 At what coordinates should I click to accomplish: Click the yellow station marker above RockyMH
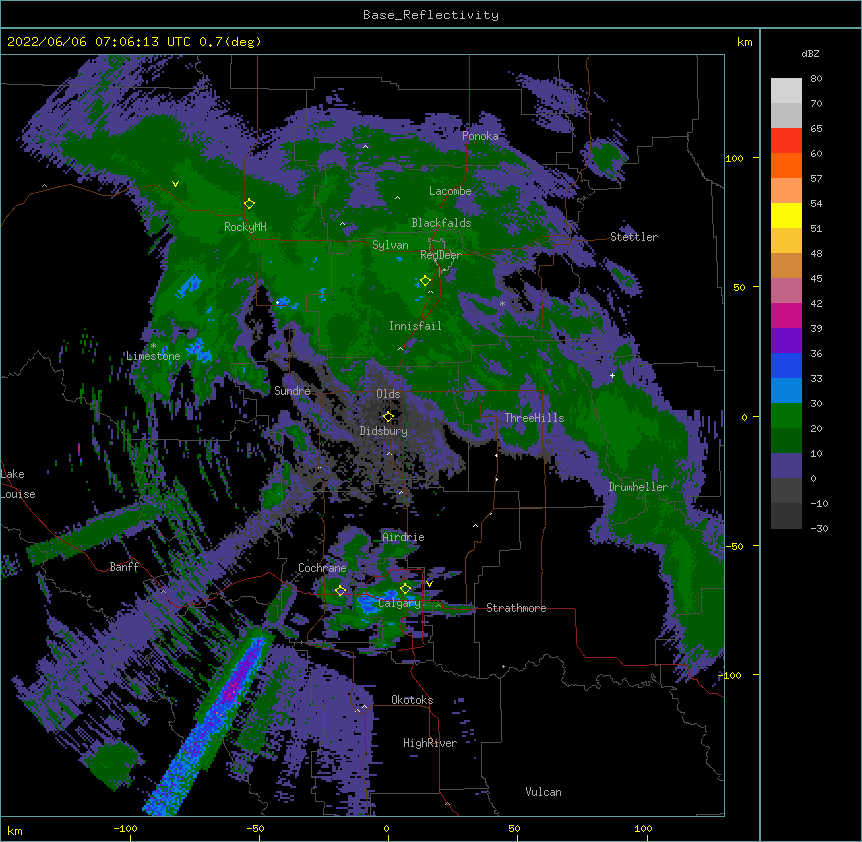[249, 203]
